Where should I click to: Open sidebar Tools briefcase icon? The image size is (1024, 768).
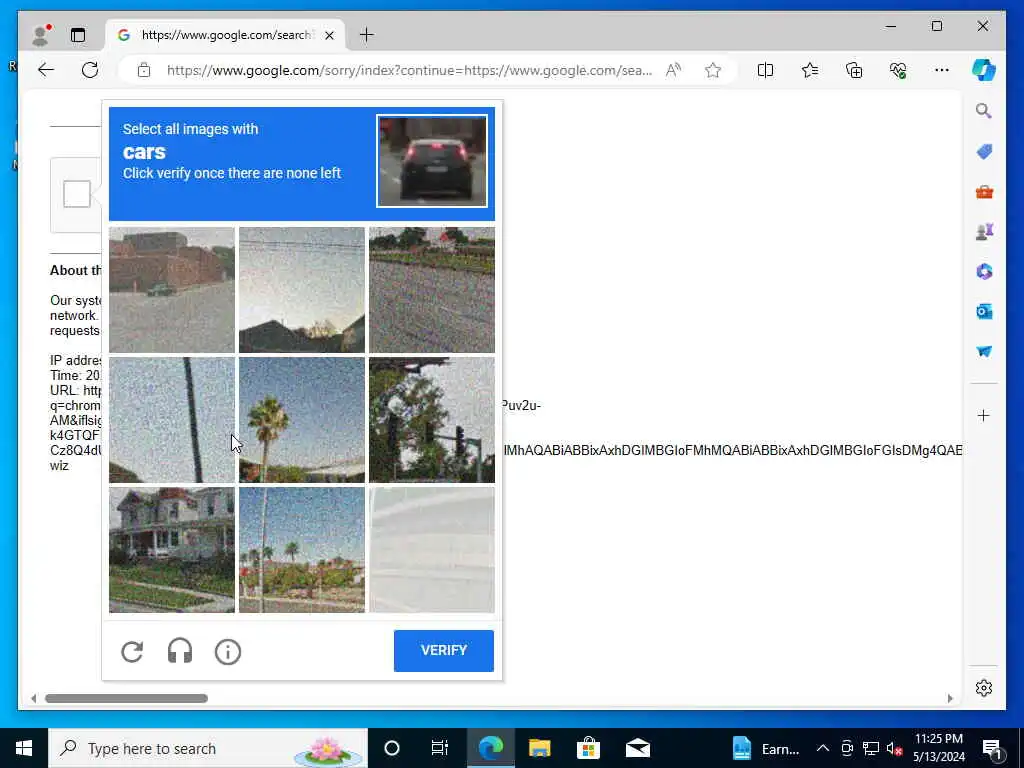(x=984, y=192)
